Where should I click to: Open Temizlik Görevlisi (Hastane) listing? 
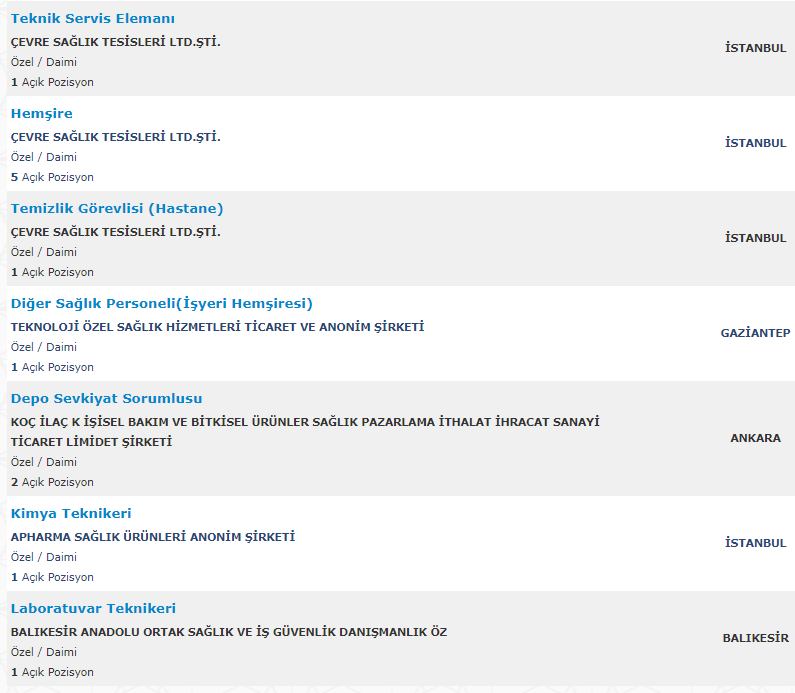(117, 209)
